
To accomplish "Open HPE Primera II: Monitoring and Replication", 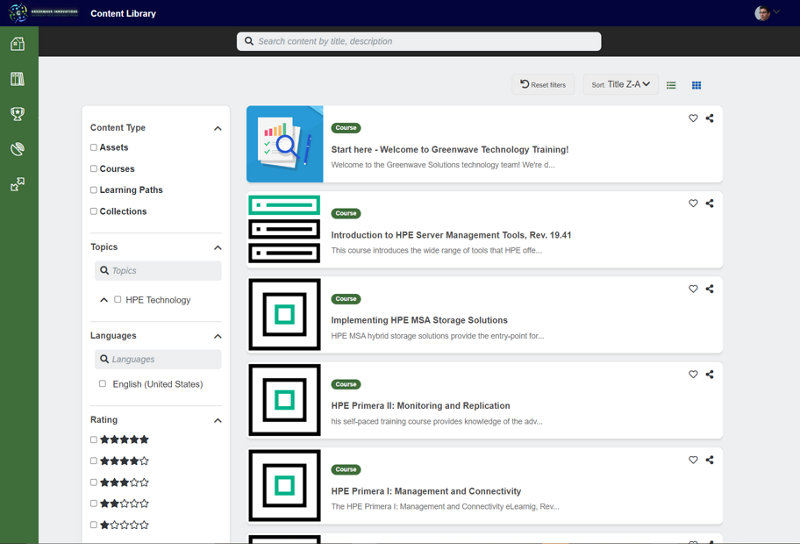I will (420, 406).
